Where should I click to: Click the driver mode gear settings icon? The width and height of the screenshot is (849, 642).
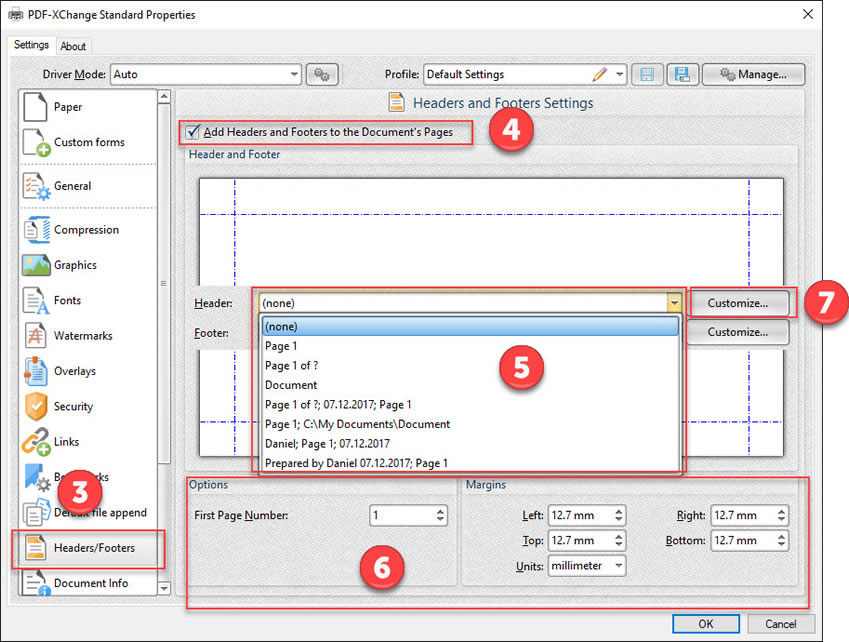pos(322,74)
